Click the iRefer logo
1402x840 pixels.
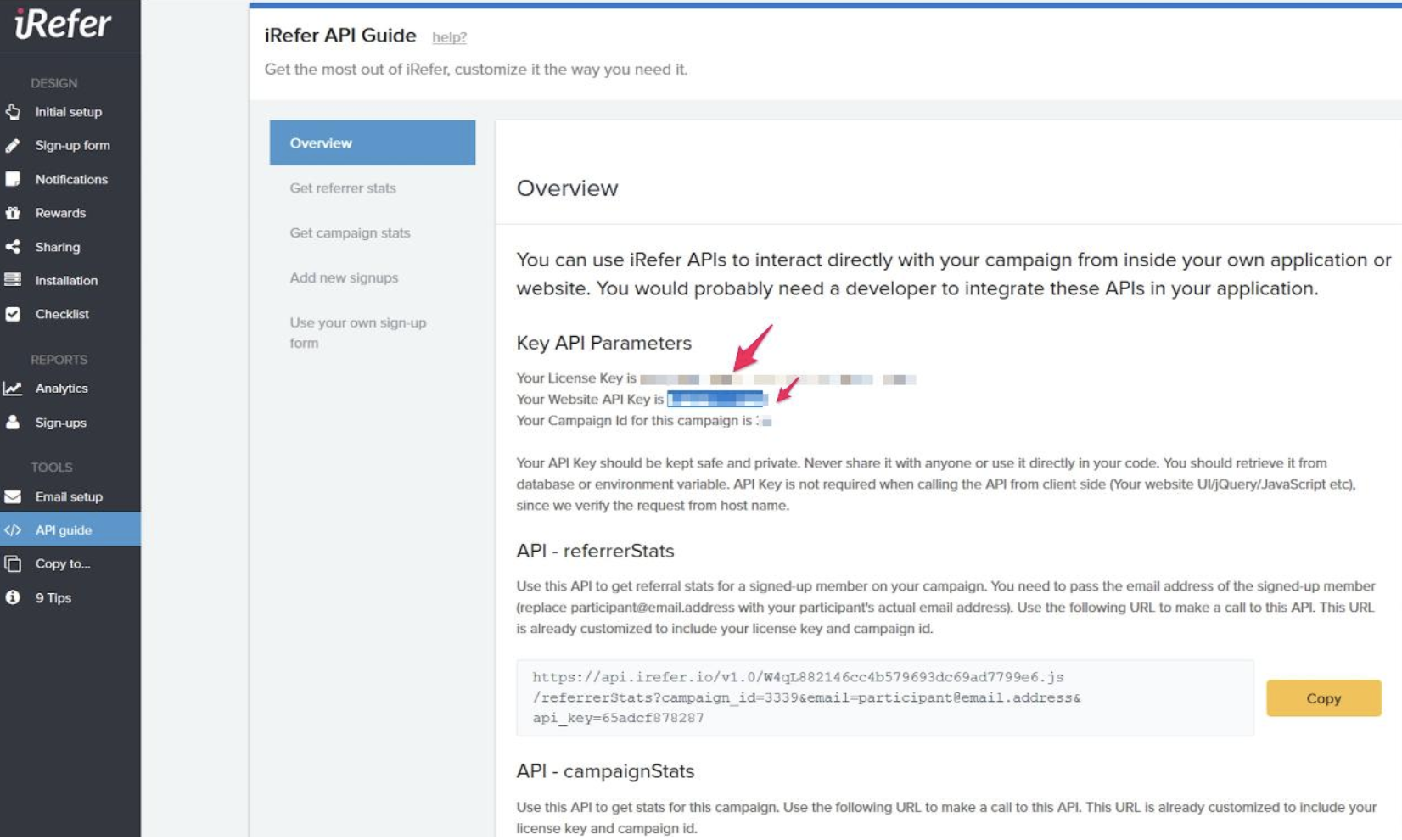click(x=62, y=23)
